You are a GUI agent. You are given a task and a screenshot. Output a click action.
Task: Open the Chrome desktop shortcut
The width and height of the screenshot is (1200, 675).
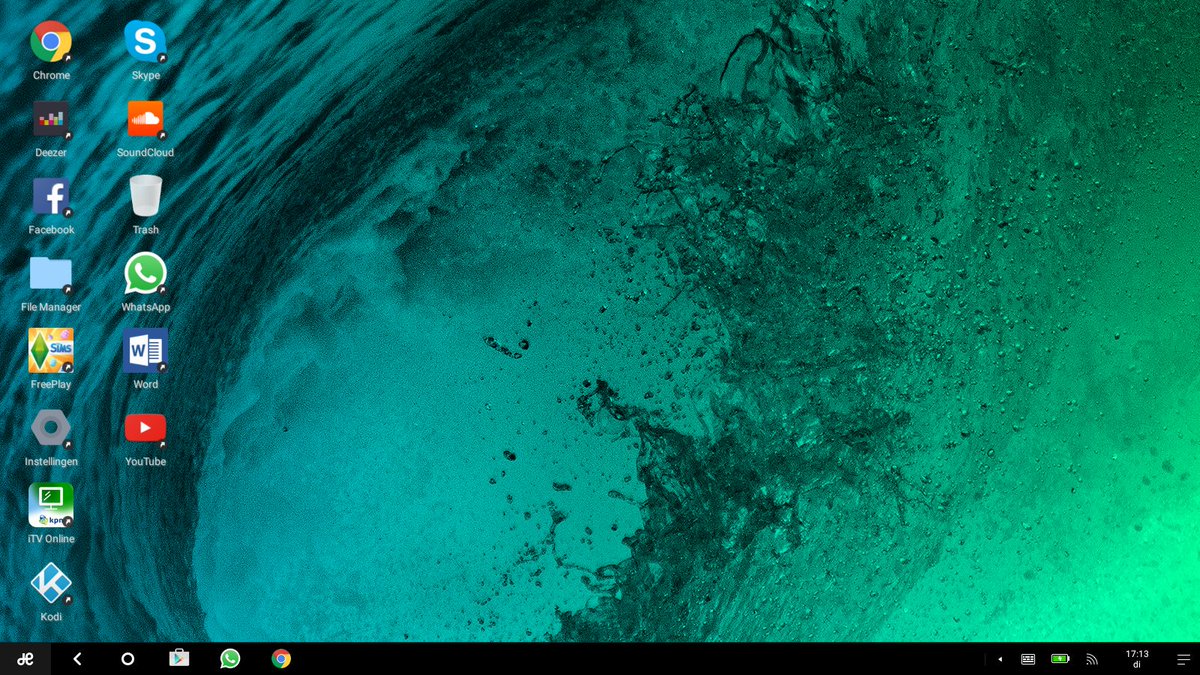tap(51, 42)
